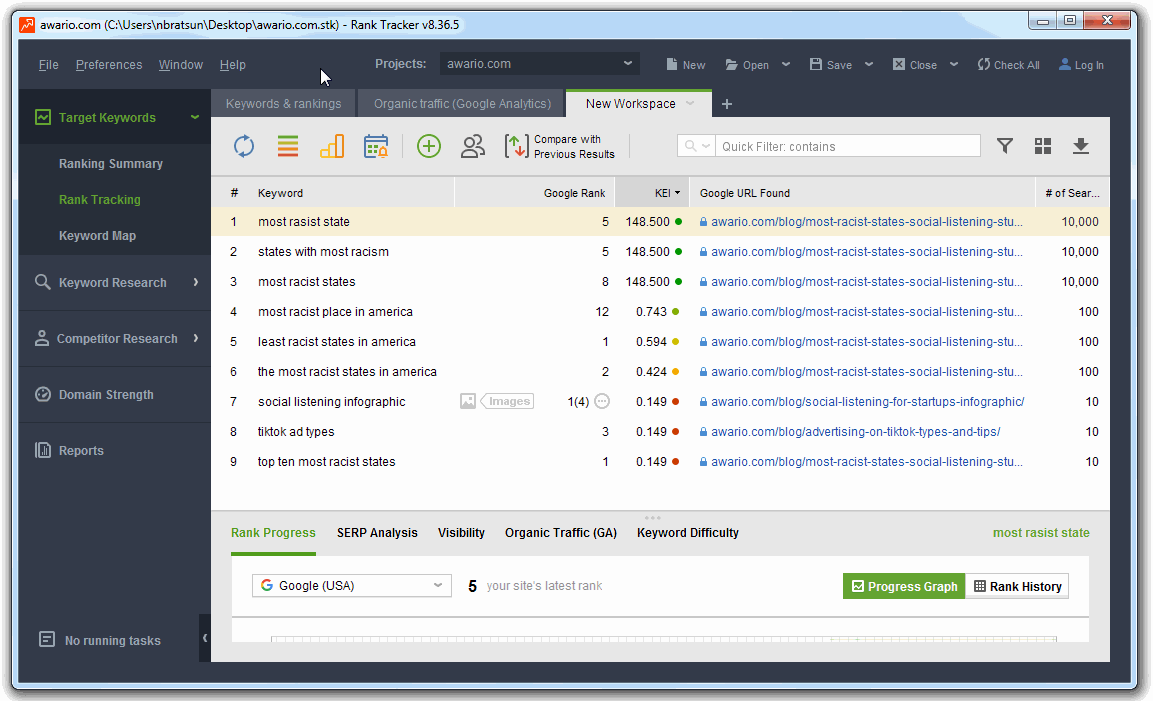Viewport: 1153px width, 701px height.
Task: Open the Help menu
Action: [232, 65]
